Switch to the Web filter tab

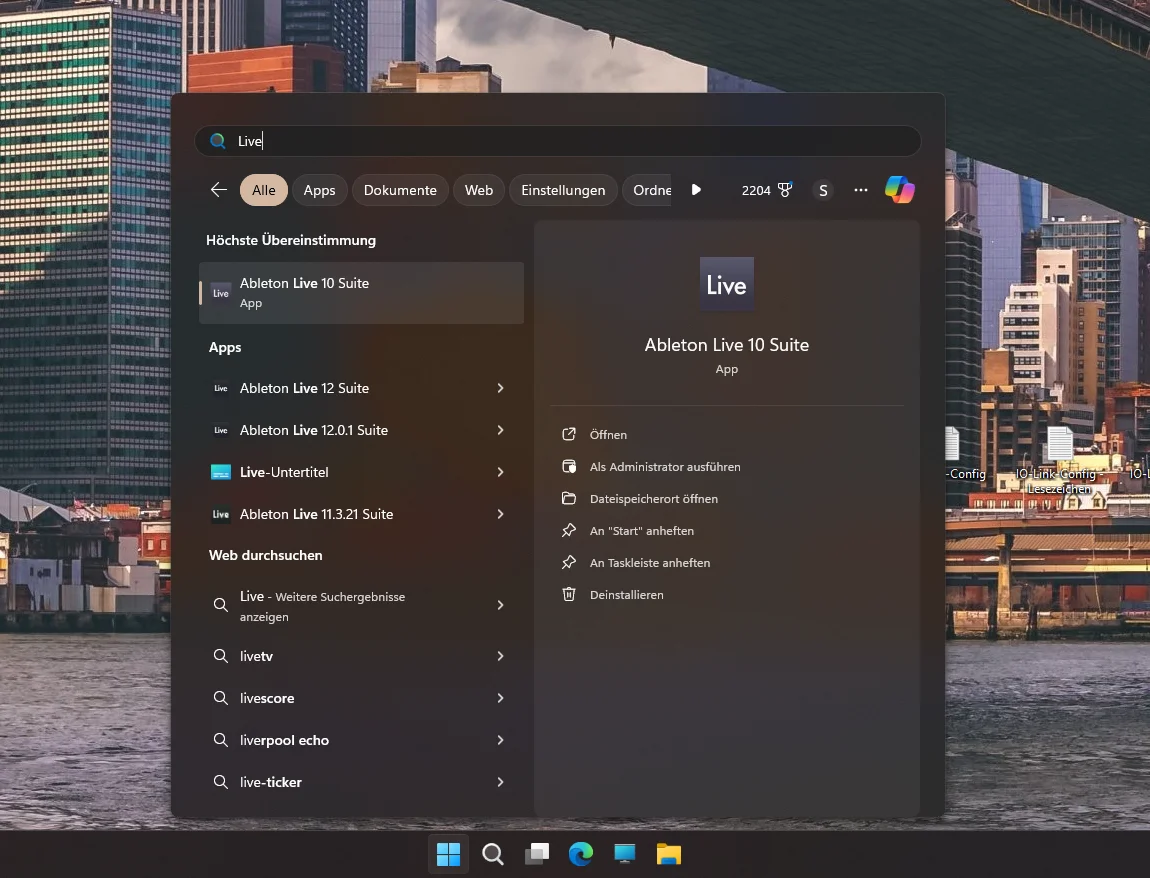[478, 190]
